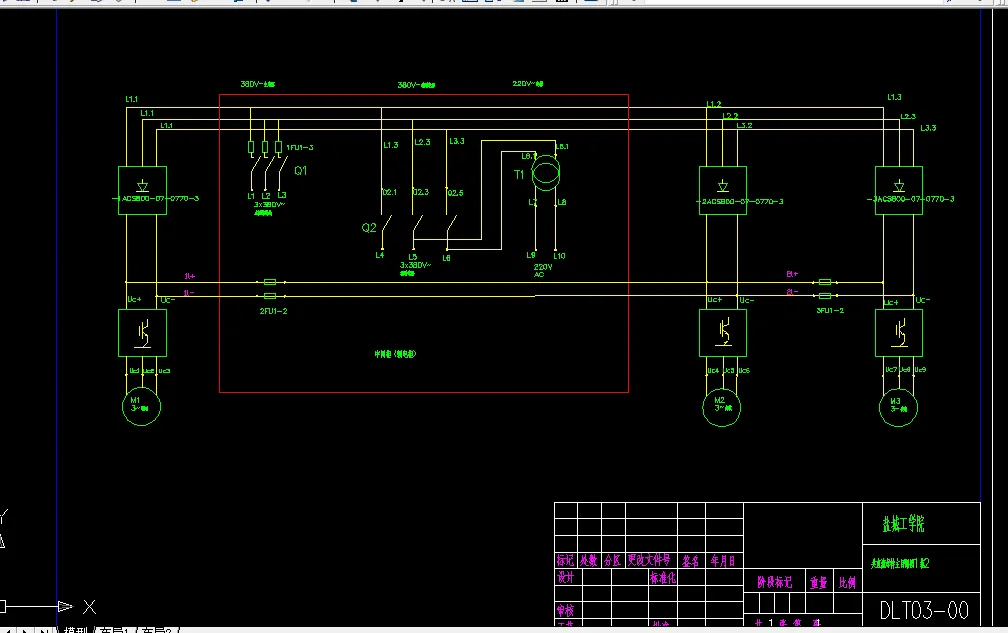This screenshot has height=633, width=1008.
Task: Select the green cabinet caption inside red box
Action: [395, 354]
